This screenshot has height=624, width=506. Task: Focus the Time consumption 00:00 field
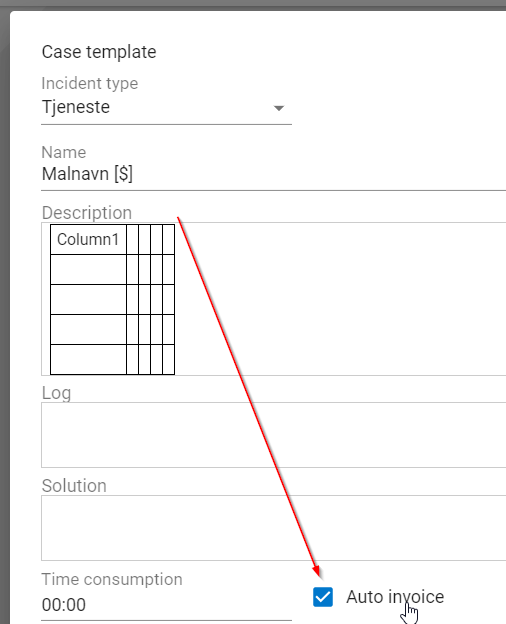click(x=166, y=605)
